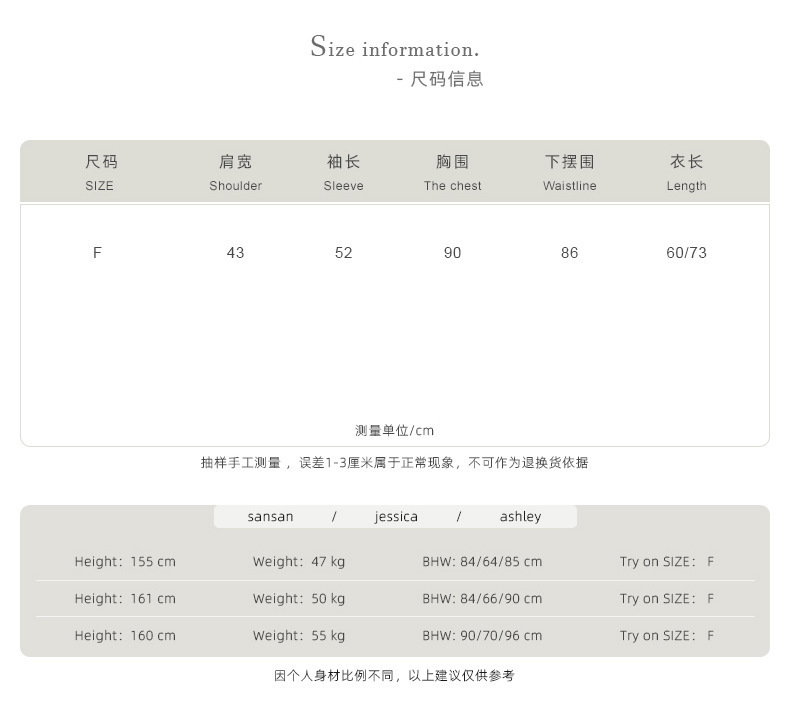The width and height of the screenshot is (790, 705).
Task: Select the 'ashley' model name
Action: pos(520,517)
